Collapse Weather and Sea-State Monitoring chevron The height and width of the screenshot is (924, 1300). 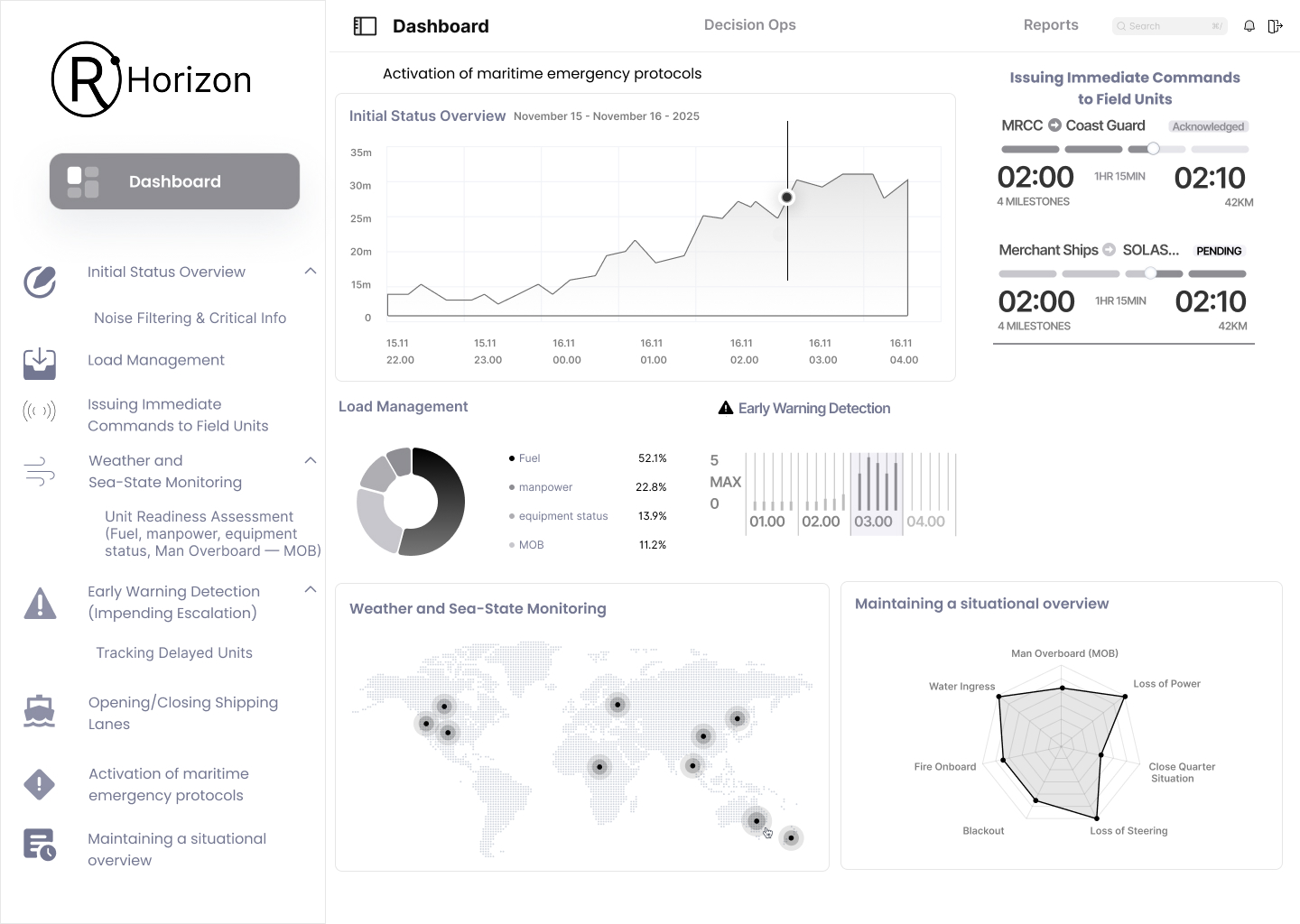(x=311, y=460)
